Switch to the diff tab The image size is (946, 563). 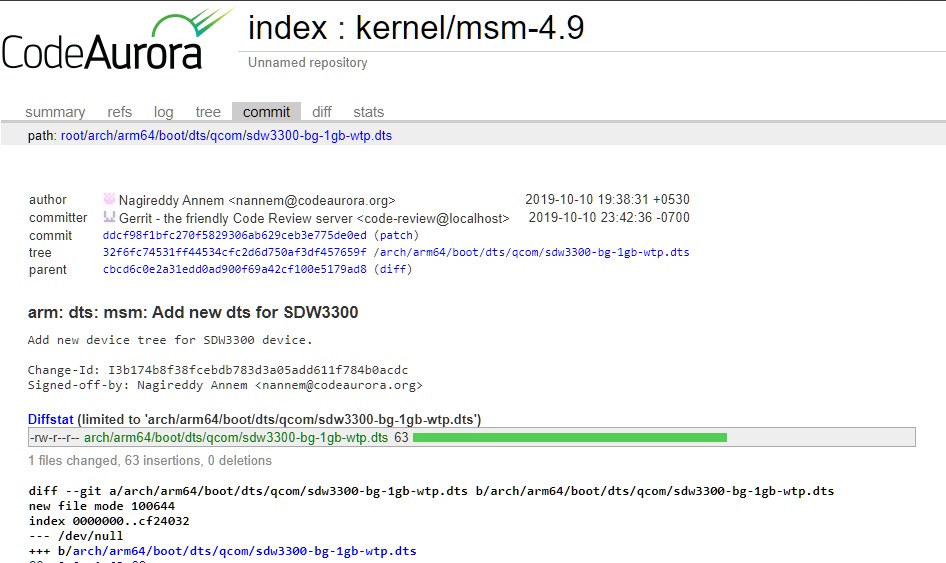(x=321, y=112)
